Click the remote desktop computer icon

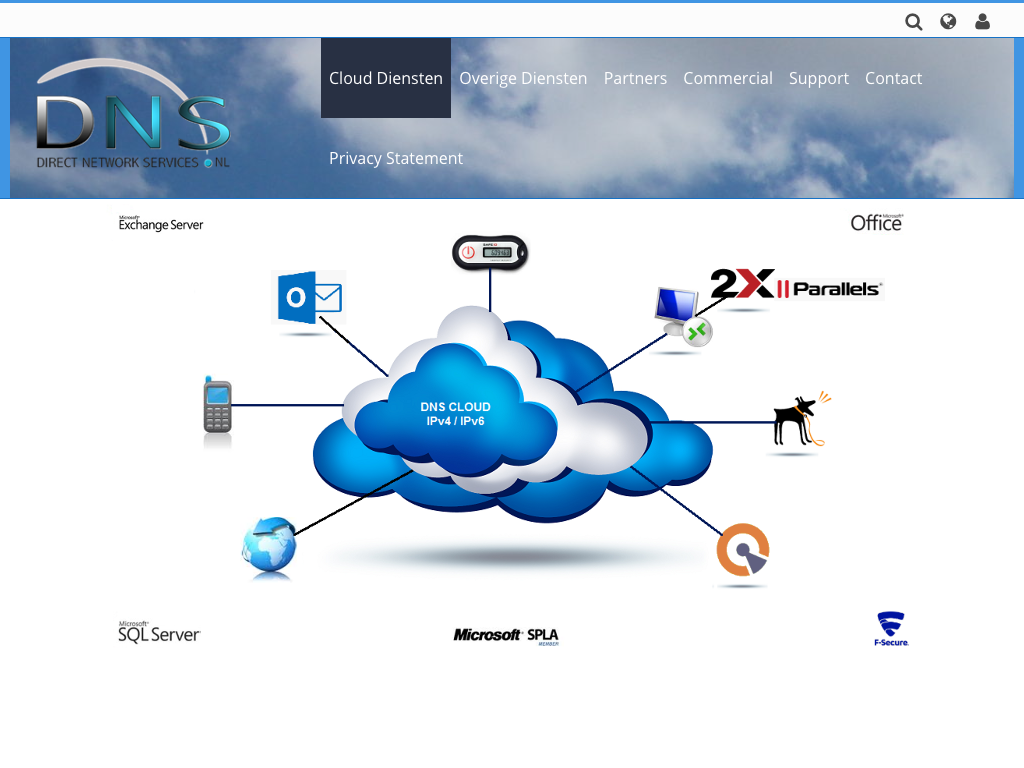tap(682, 317)
